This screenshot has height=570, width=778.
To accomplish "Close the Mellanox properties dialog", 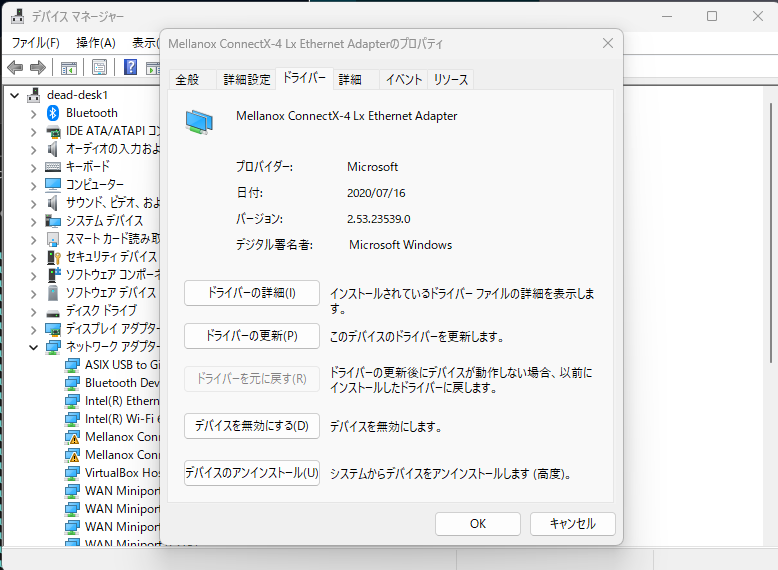I will point(608,44).
